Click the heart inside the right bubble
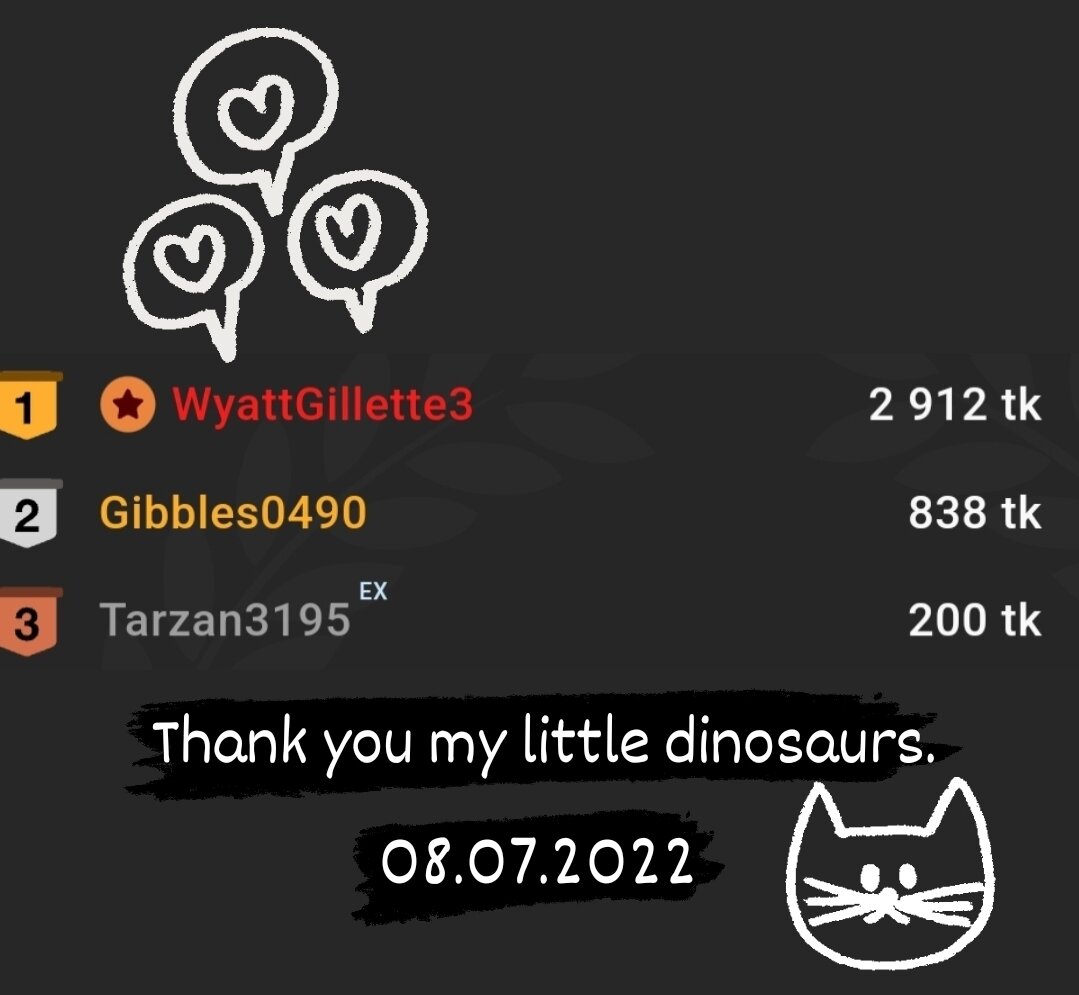Image resolution: width=1079 pixels, height=995 pixels. (351, 229)
